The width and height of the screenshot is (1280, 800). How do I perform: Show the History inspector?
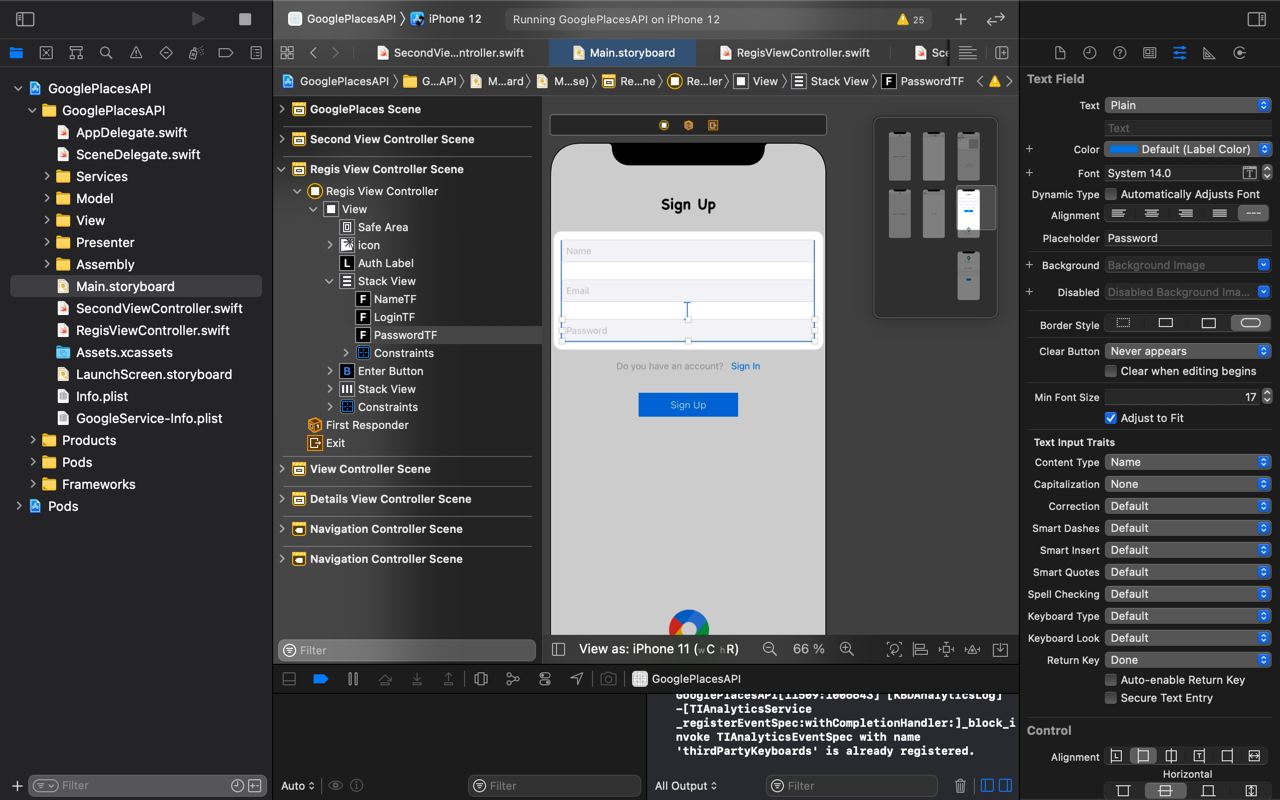click(1090, 53)
